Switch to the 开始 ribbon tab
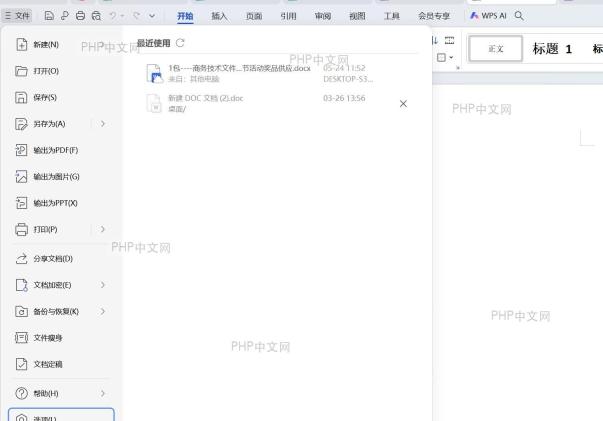603x421 pixels. [x=185, y=16]
